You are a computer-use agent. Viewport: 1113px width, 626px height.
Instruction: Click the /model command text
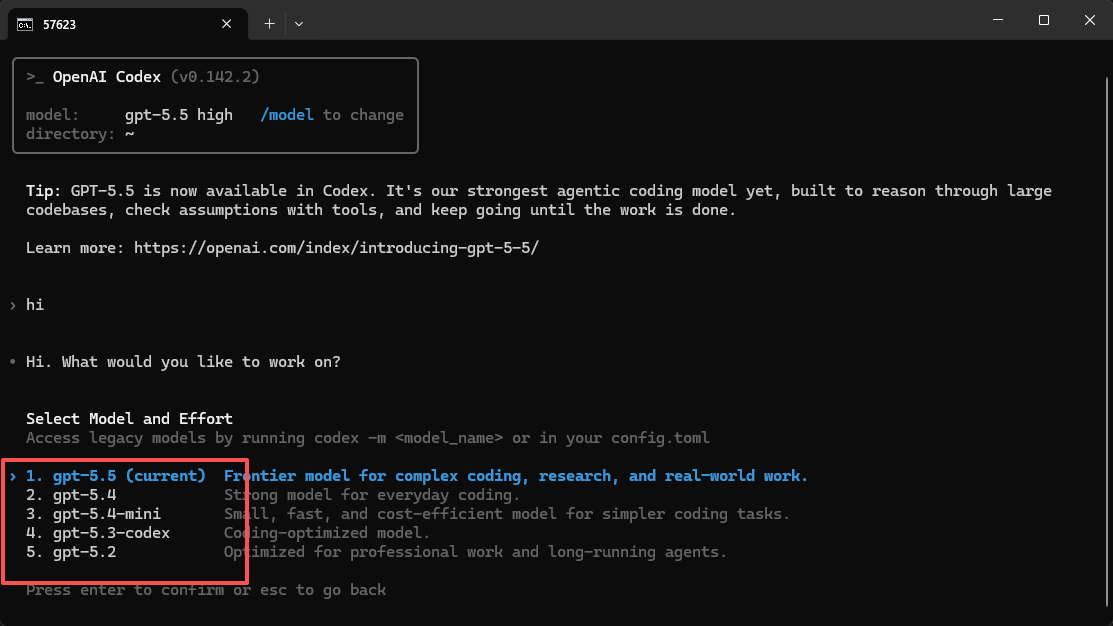[x=287, y=115]
